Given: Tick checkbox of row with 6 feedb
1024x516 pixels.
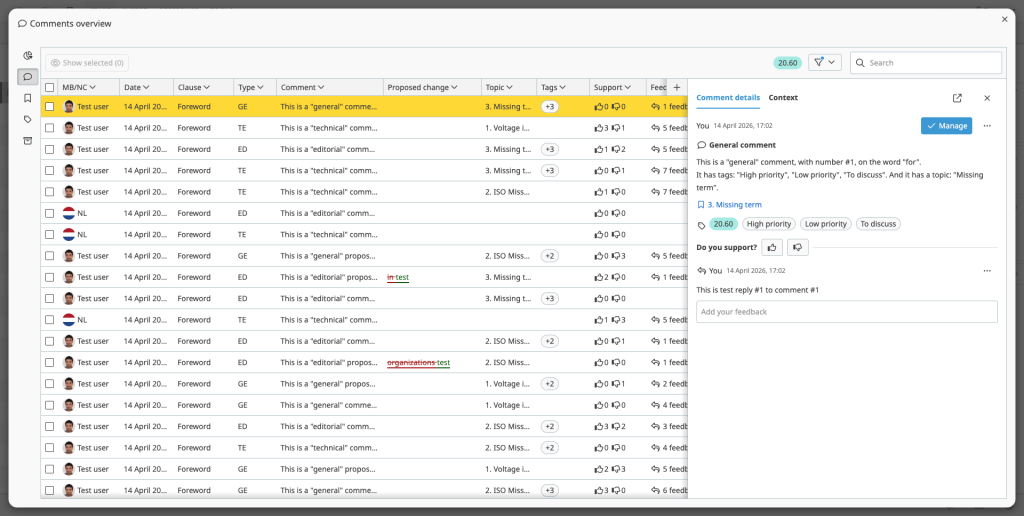Looking at the screenshot, I should [50, 491].
